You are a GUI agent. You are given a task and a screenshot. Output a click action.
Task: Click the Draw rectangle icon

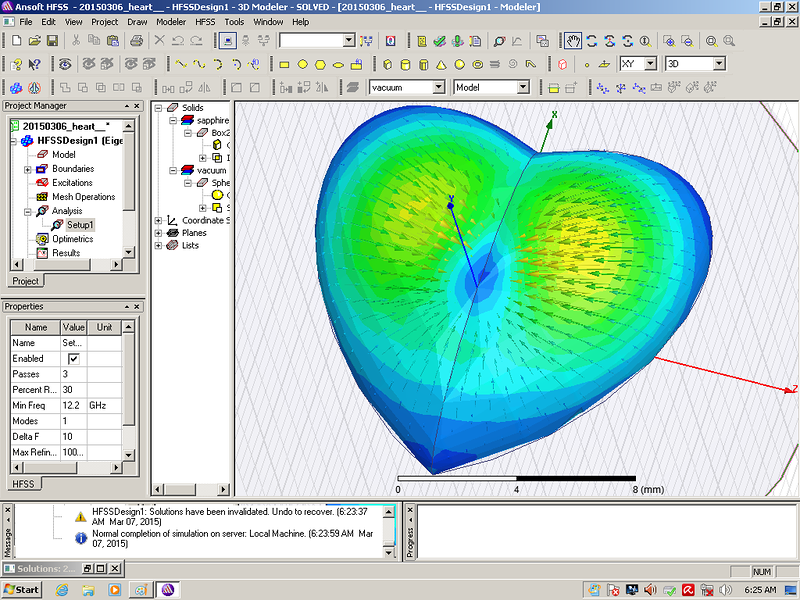[284, 64]
